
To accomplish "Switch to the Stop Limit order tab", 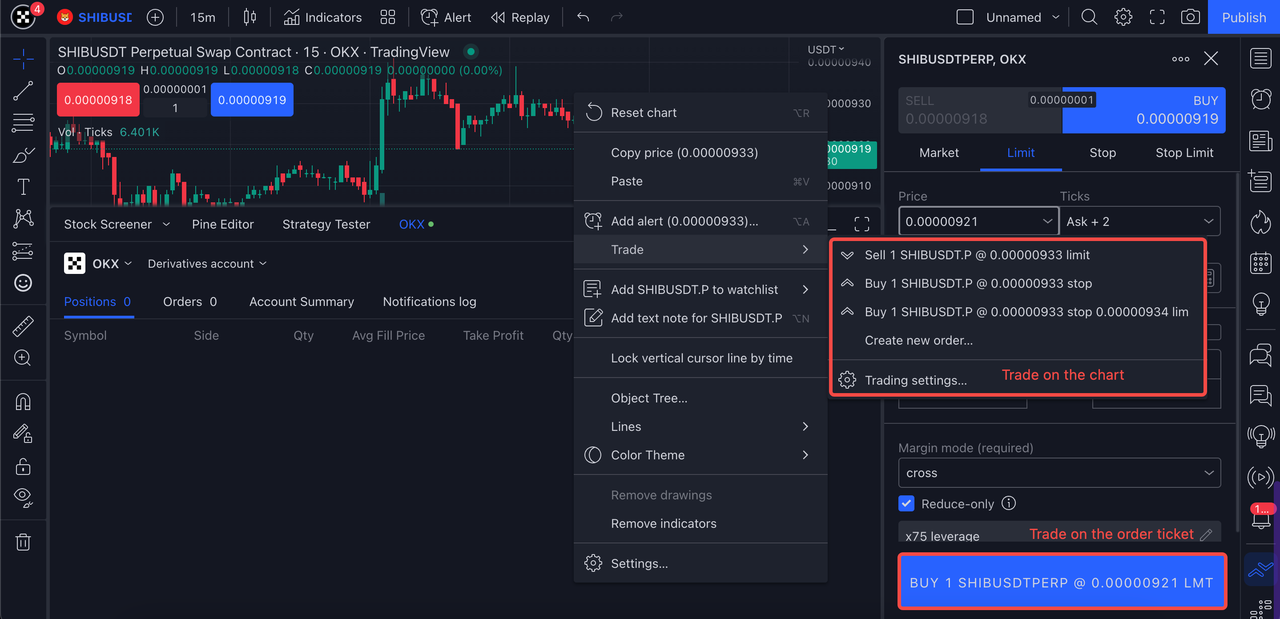I will [x=1184, y=153].
